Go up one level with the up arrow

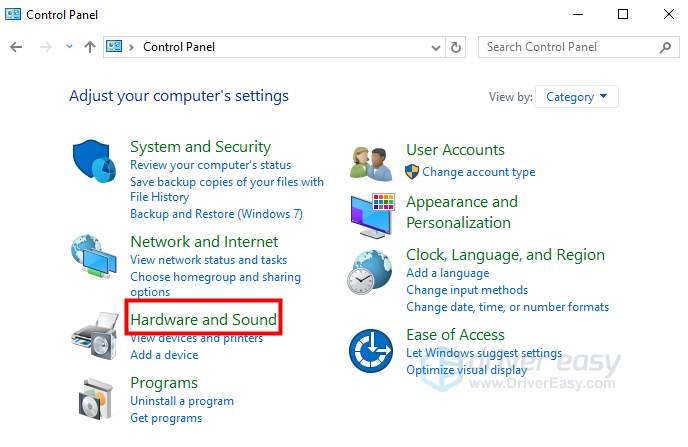click(x=90, y=47)
